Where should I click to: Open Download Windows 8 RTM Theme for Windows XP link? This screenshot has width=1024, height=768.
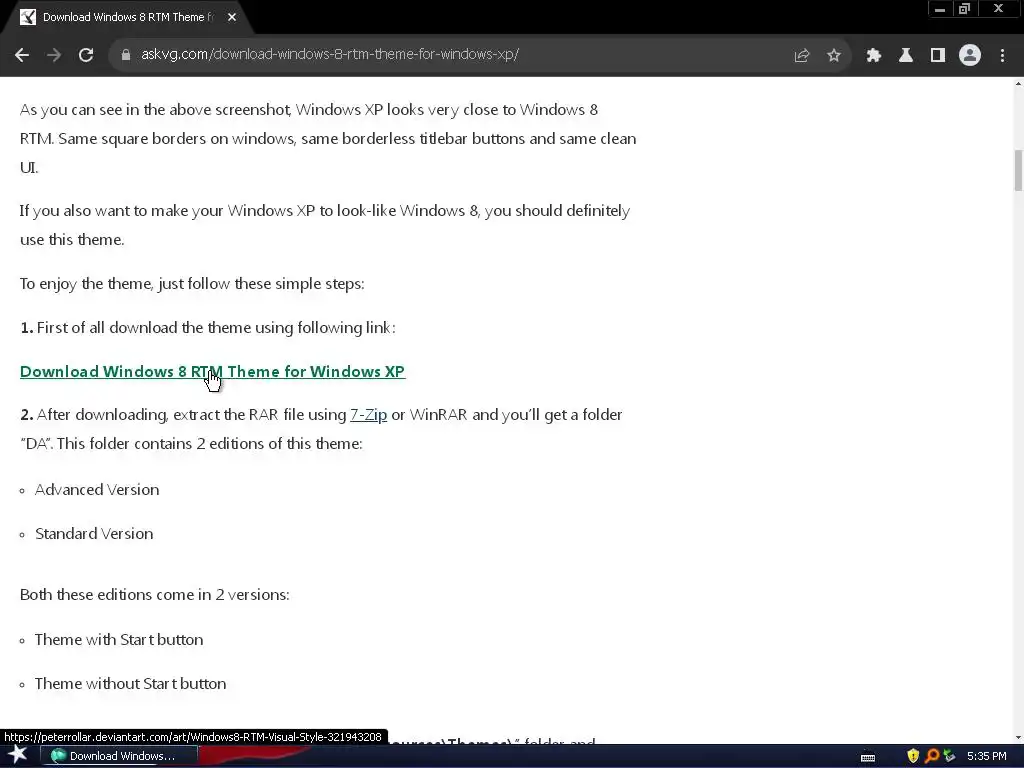[212, 372]
